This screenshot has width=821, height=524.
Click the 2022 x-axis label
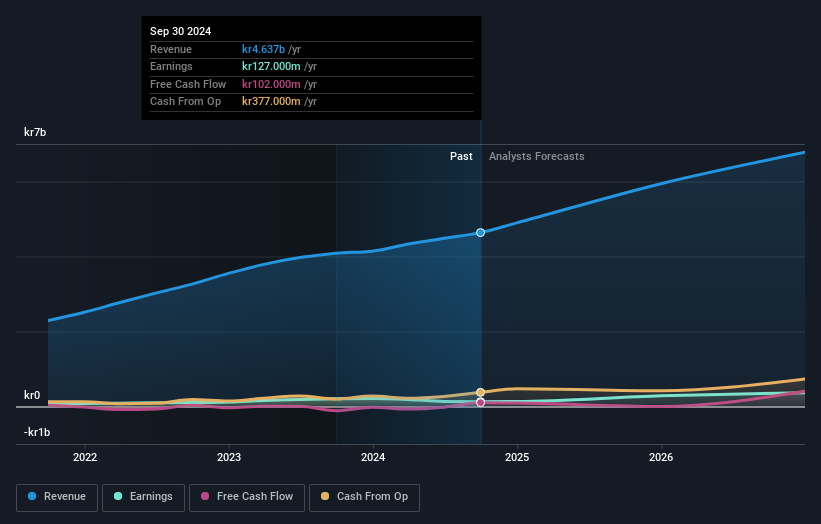click(85, 457)
